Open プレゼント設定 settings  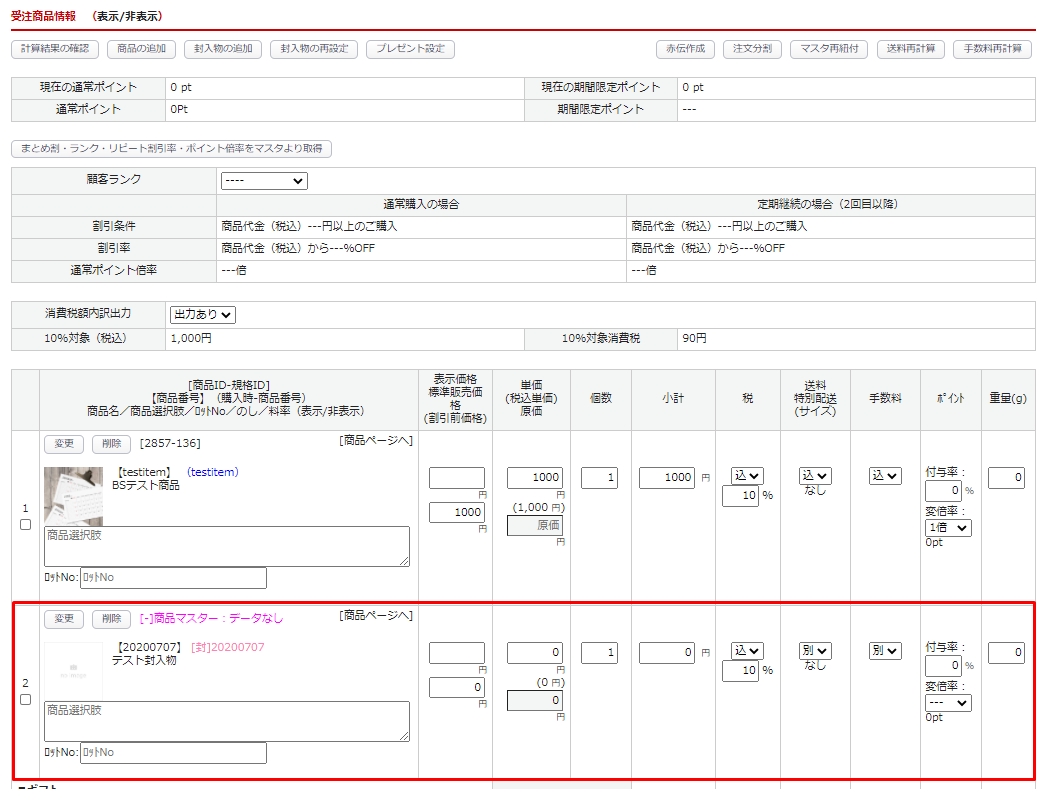[x=410, y=49]
